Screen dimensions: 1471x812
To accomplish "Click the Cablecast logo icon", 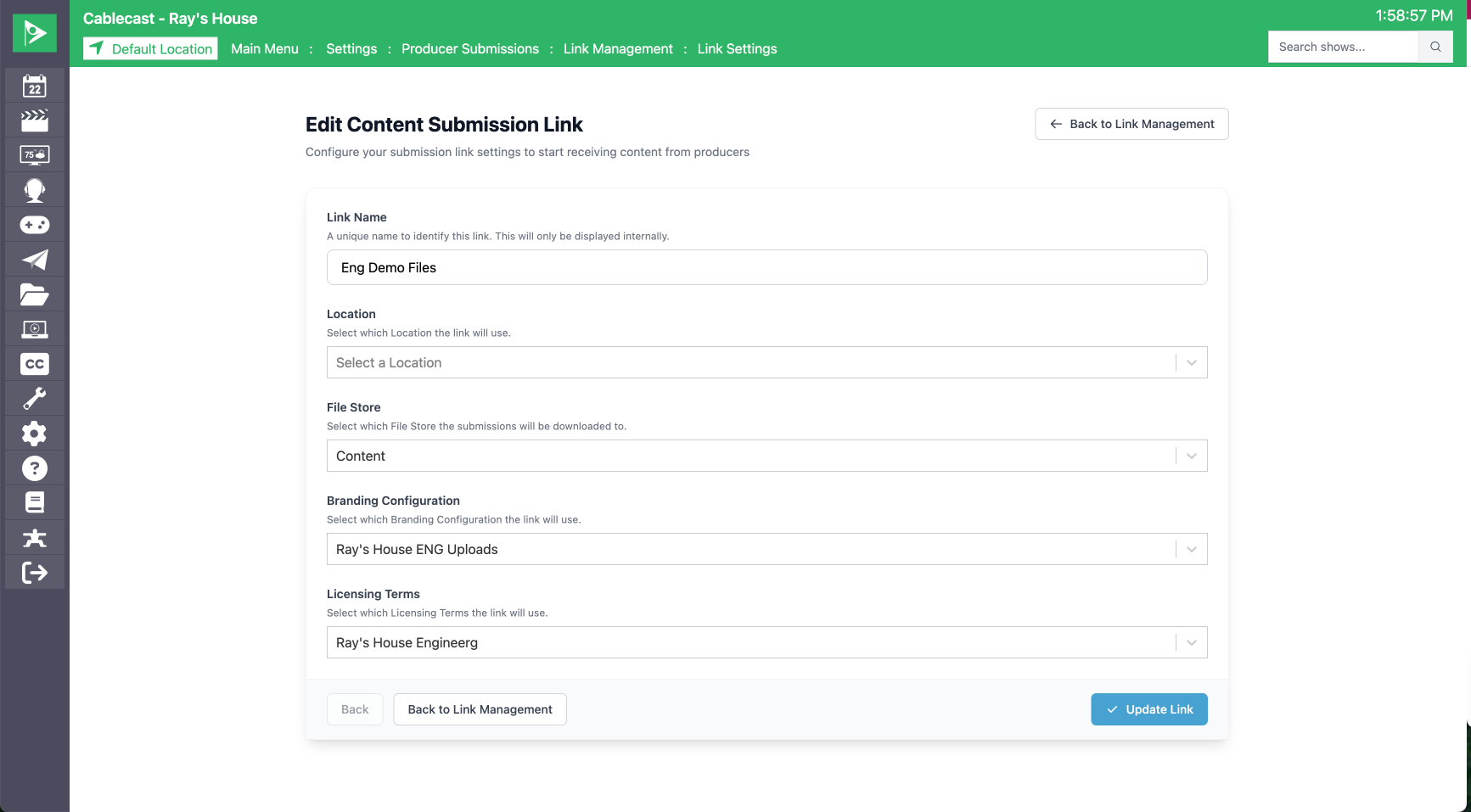I will pyautogui.click(x=35, y=33).
